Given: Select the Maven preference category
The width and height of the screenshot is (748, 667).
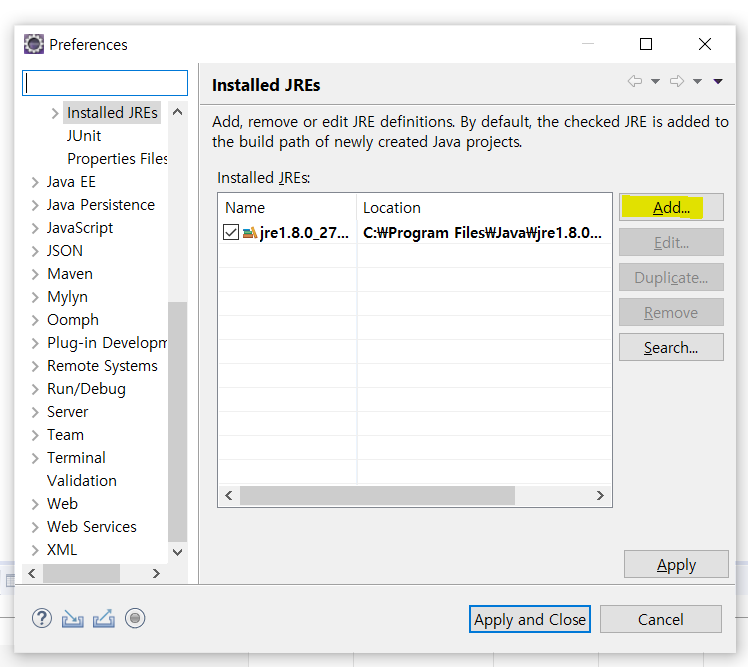Looking at the screenshot, I should tap(70, 274).
